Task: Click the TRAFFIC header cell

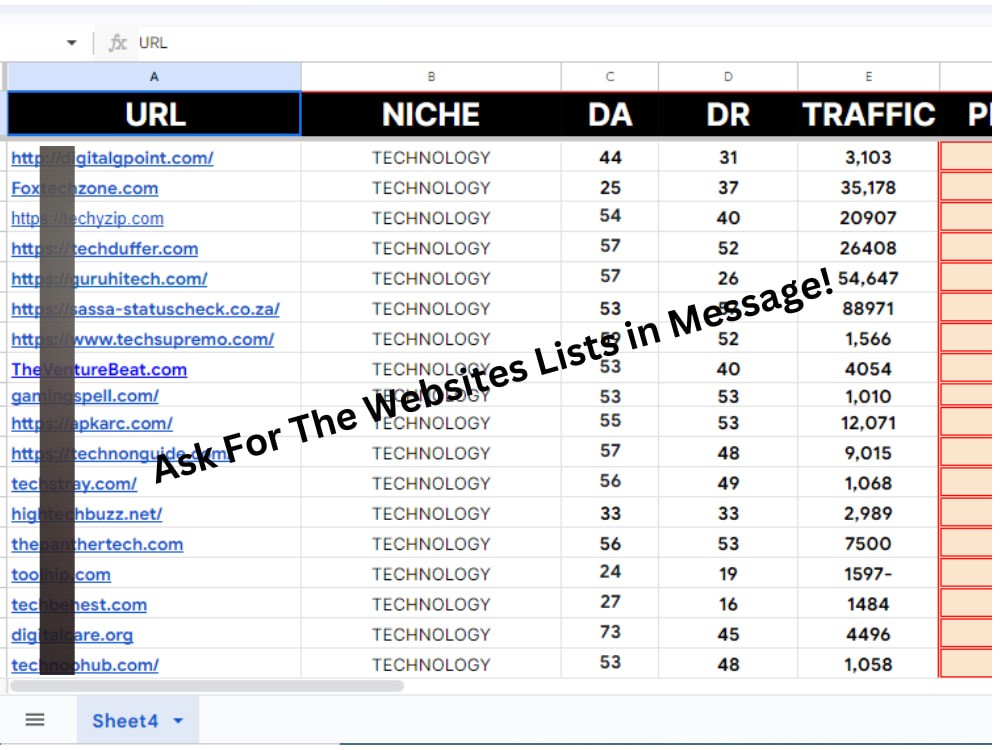Action: pos(868,114)
